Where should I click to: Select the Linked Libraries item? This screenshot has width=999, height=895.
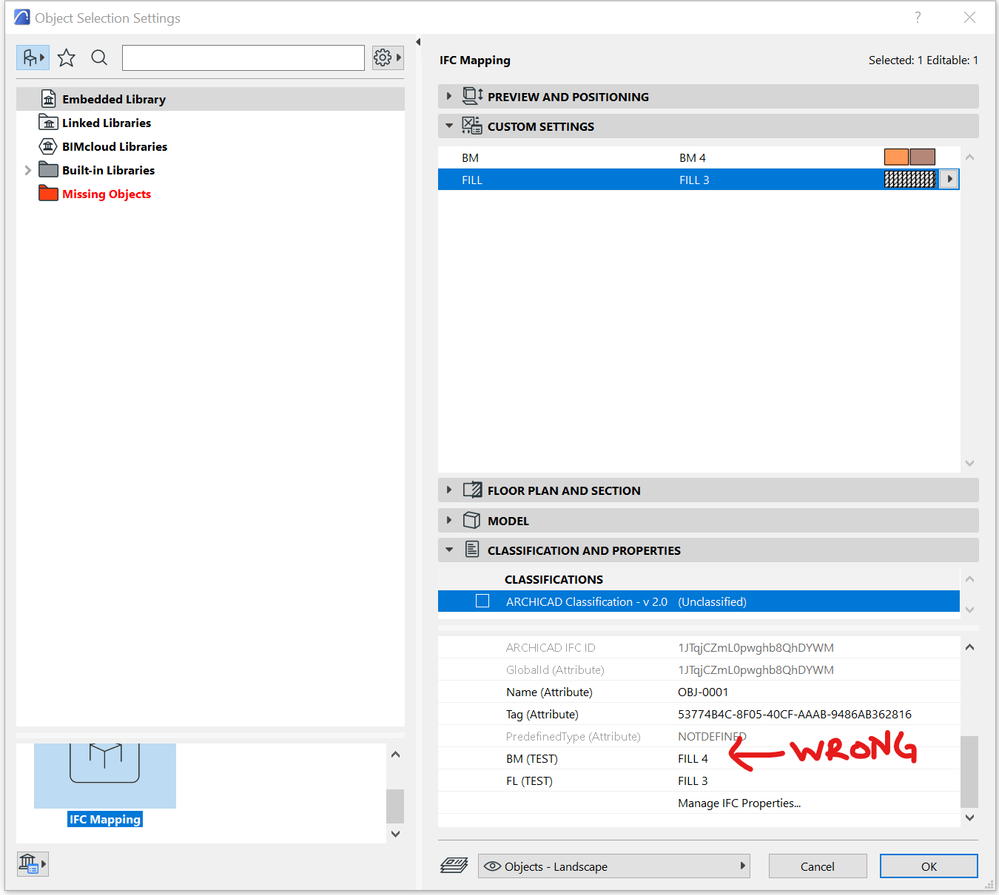pyautogui.click(x=106, y=123)
